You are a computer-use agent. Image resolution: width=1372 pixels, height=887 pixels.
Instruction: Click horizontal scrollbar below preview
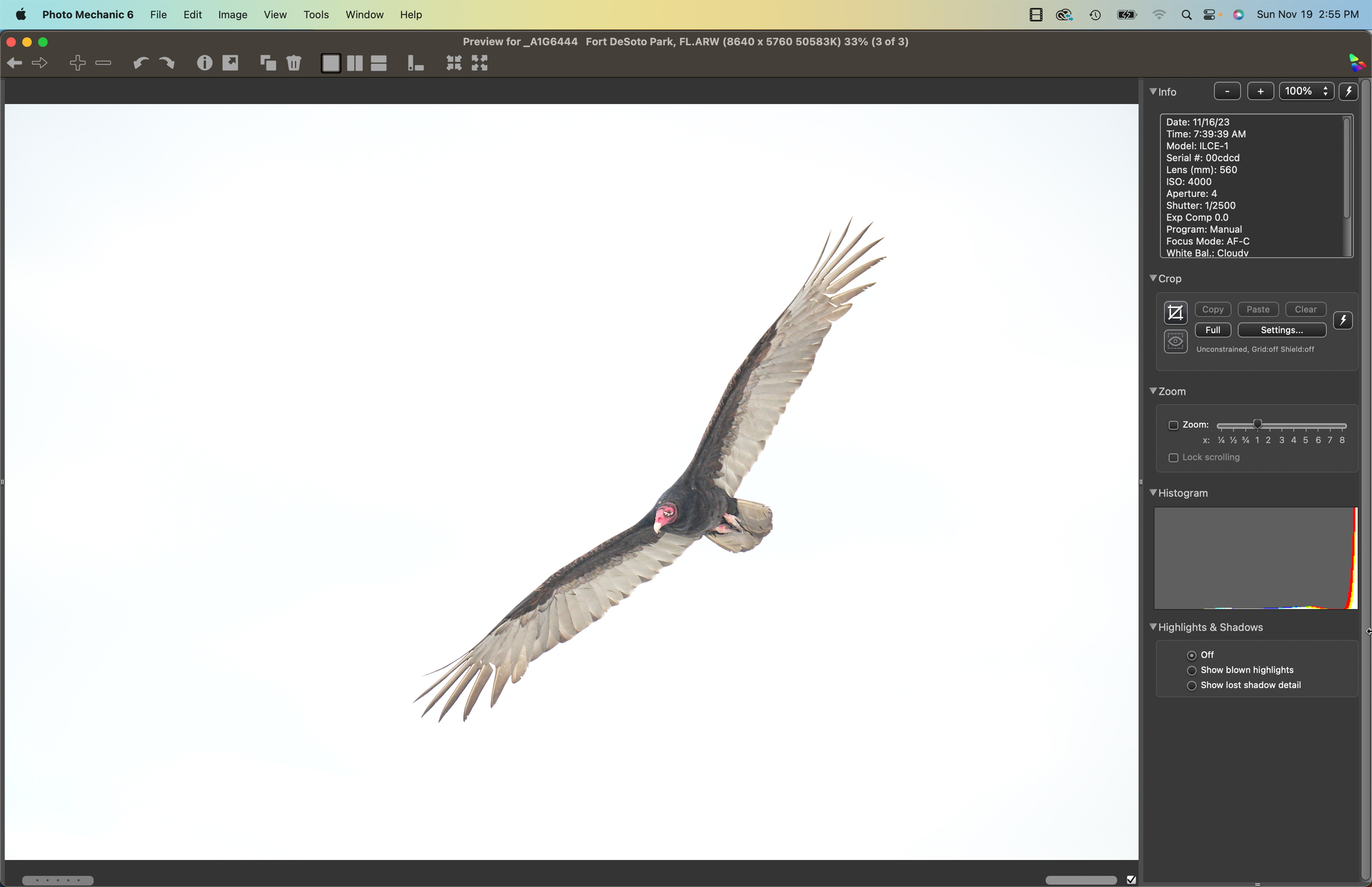coord(1081,880)
